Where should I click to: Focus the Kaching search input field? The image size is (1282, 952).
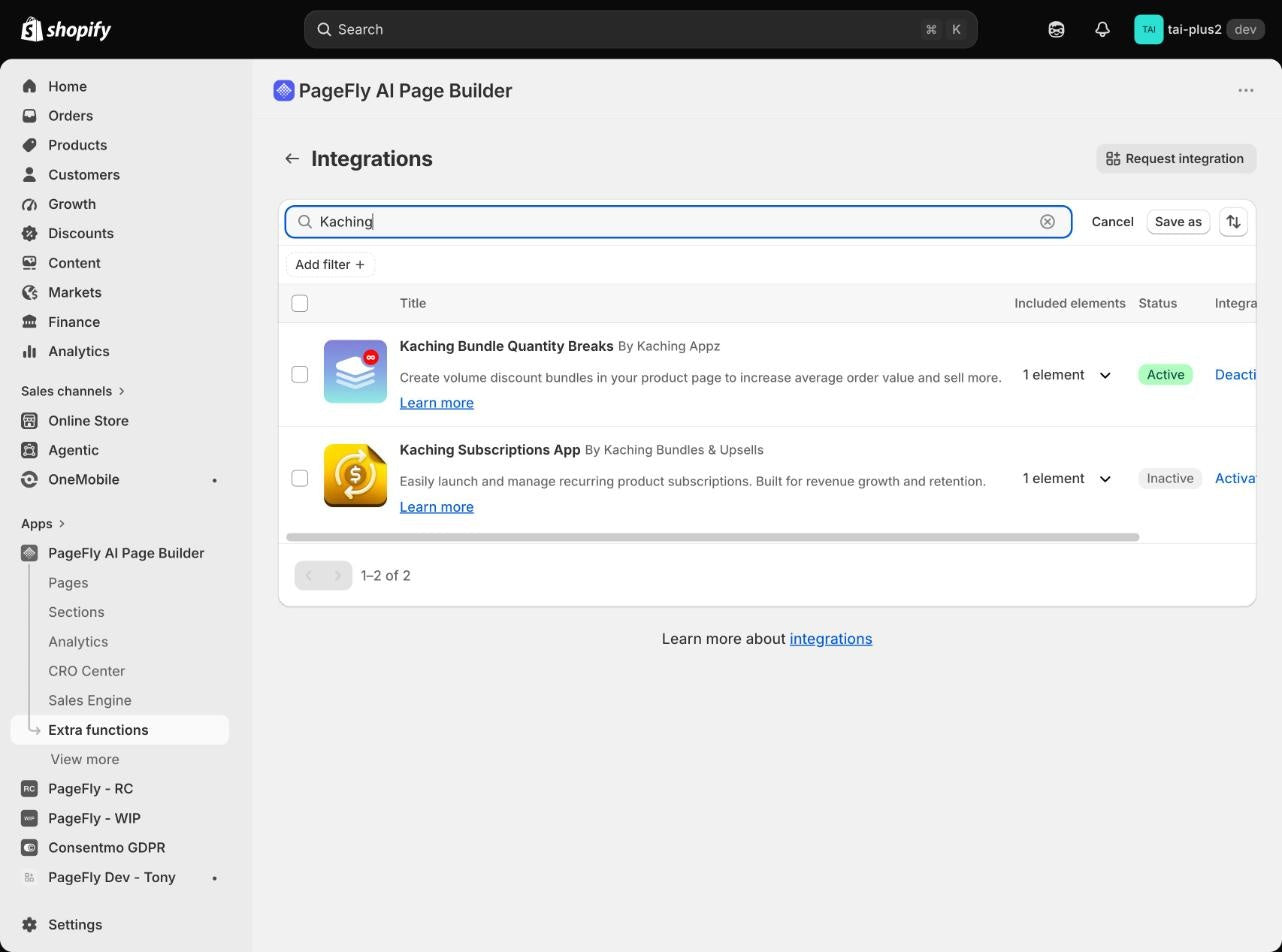point(678,222)
